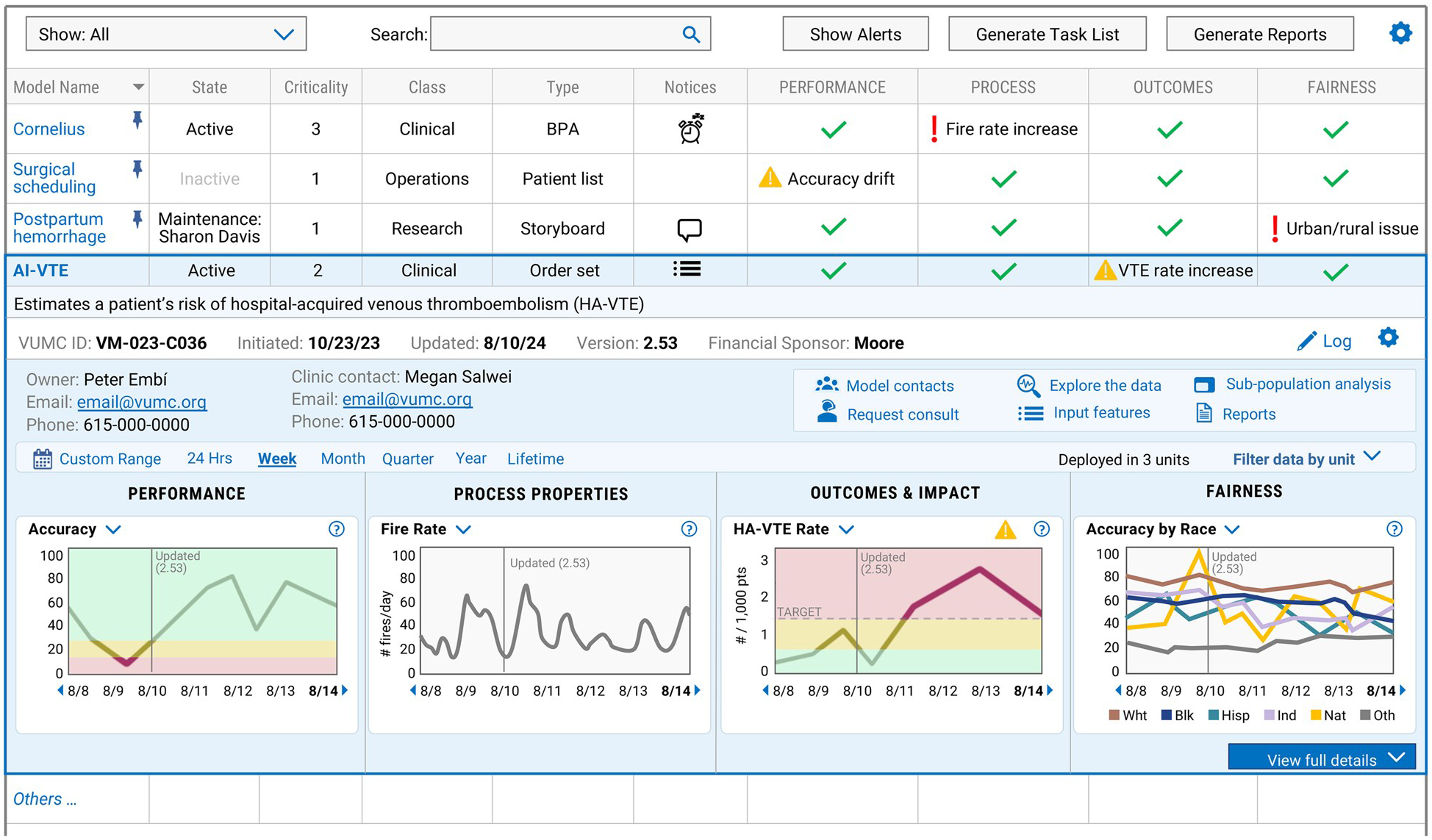Open Input features list
Screen dimensions: 1432x840
[1084, 413]
